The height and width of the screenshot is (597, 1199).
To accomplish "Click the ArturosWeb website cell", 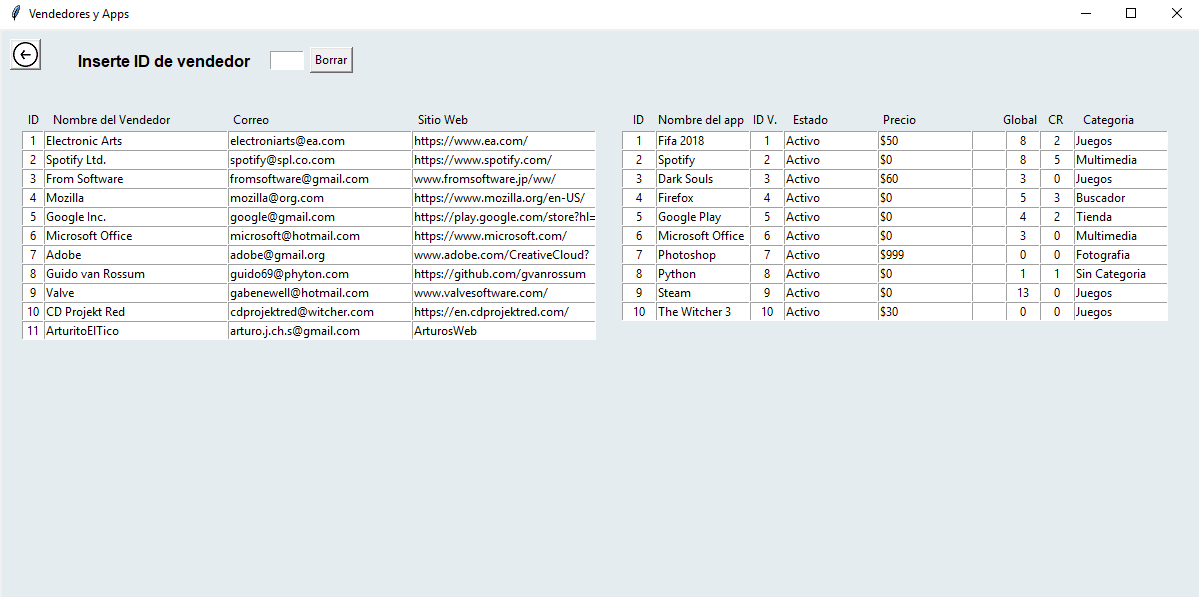I will (504, 331).
